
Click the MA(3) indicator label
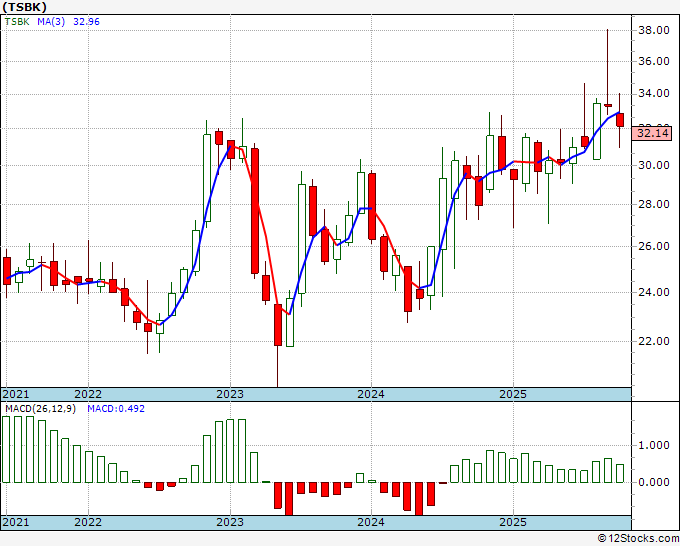click(51, 22)
